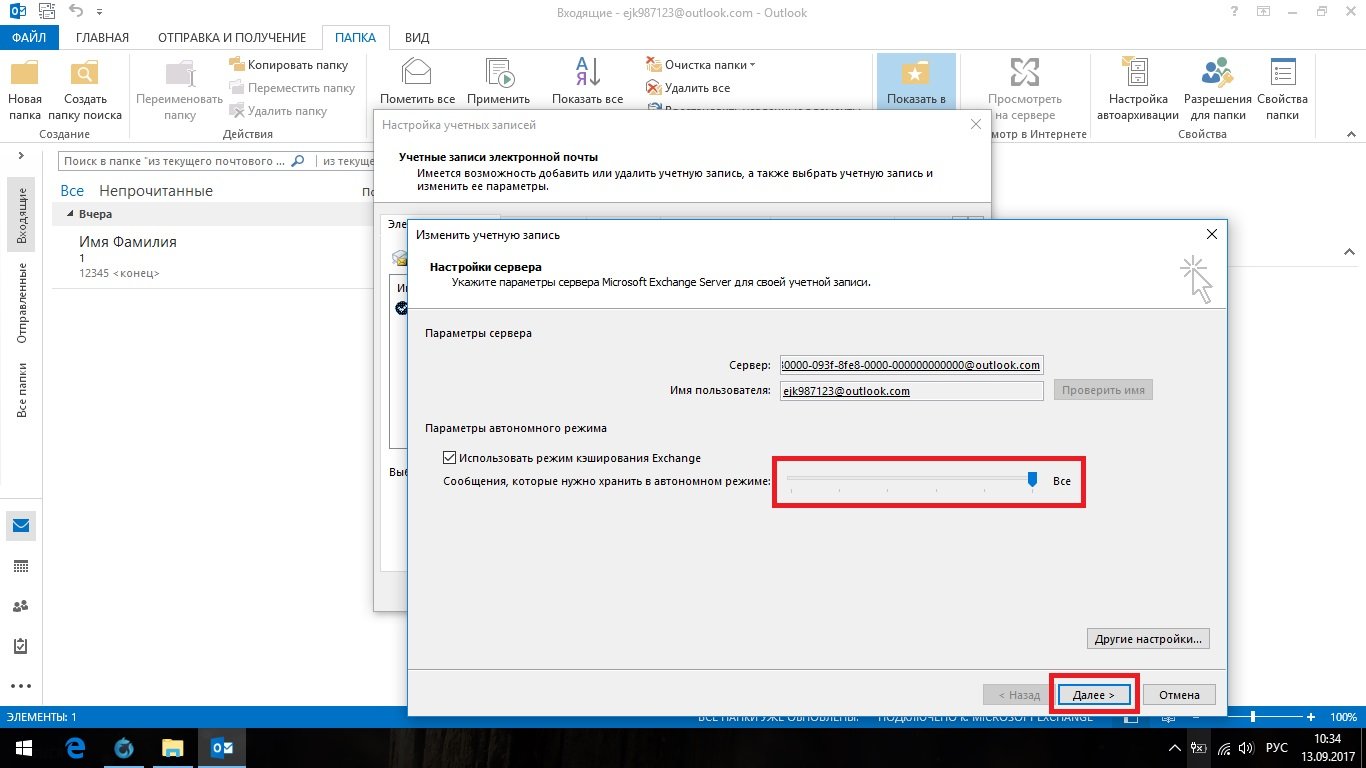Open more navigation options ellipsis
The image size is (1366, 768).
(x=21, y=686)
